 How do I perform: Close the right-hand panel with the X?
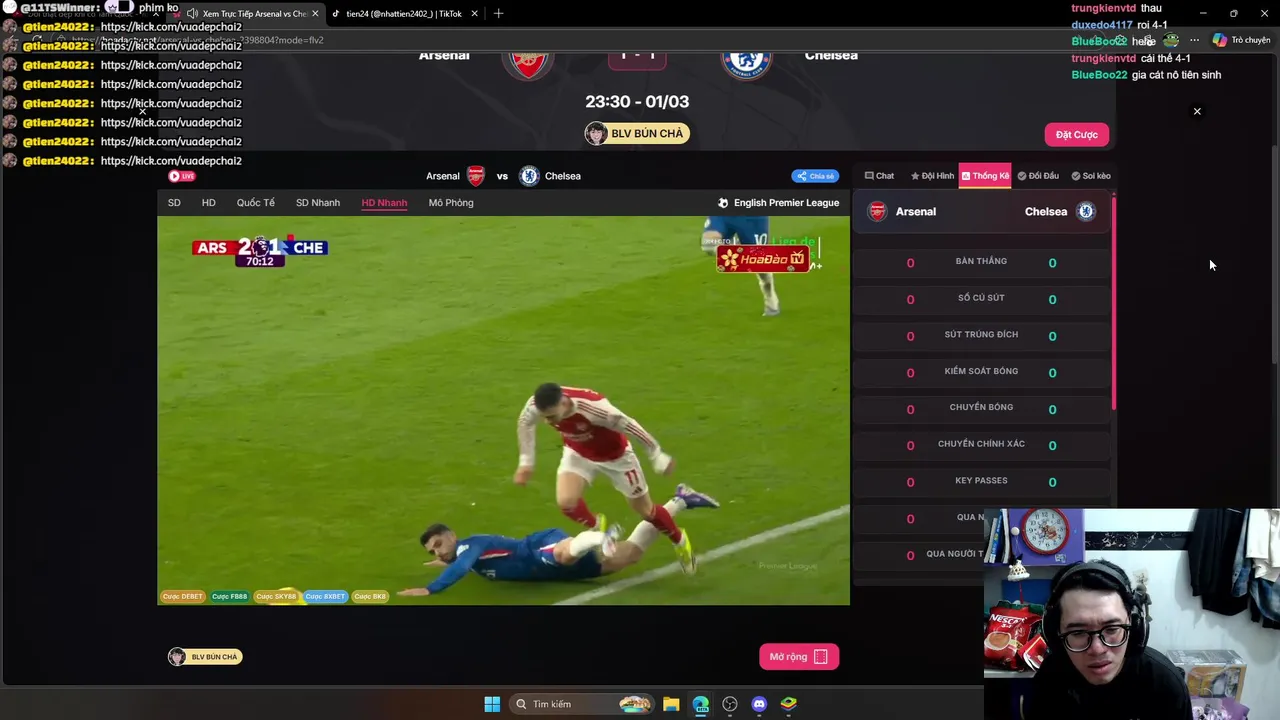(1197, 111)
